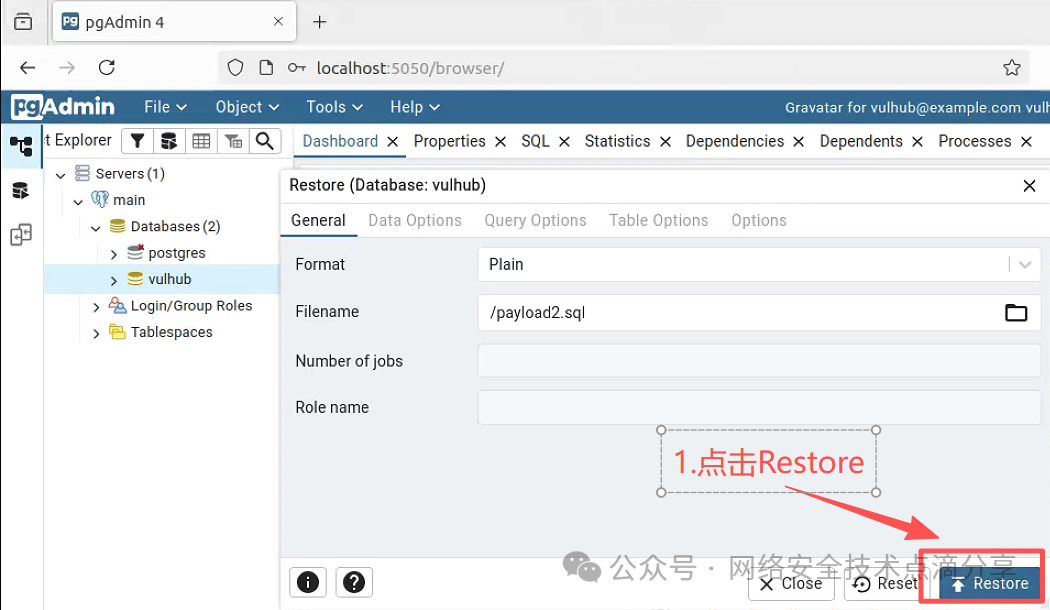Viewport: 1050px width, 610px height.
Task: Bookmark page with star icon
Action: pyautogui.click(x=1012, y=68)
